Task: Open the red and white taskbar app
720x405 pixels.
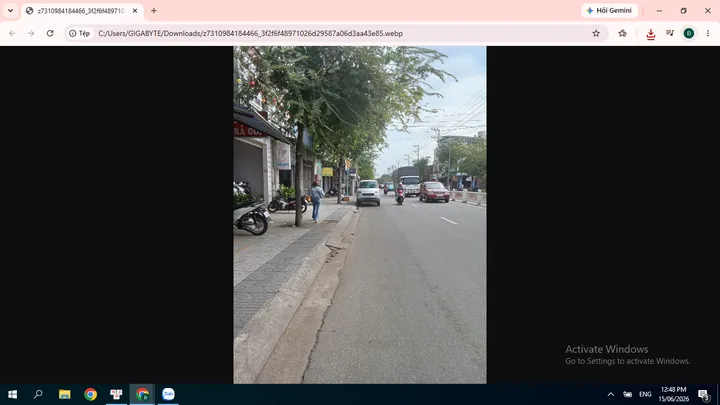Action: coord(116,394)
